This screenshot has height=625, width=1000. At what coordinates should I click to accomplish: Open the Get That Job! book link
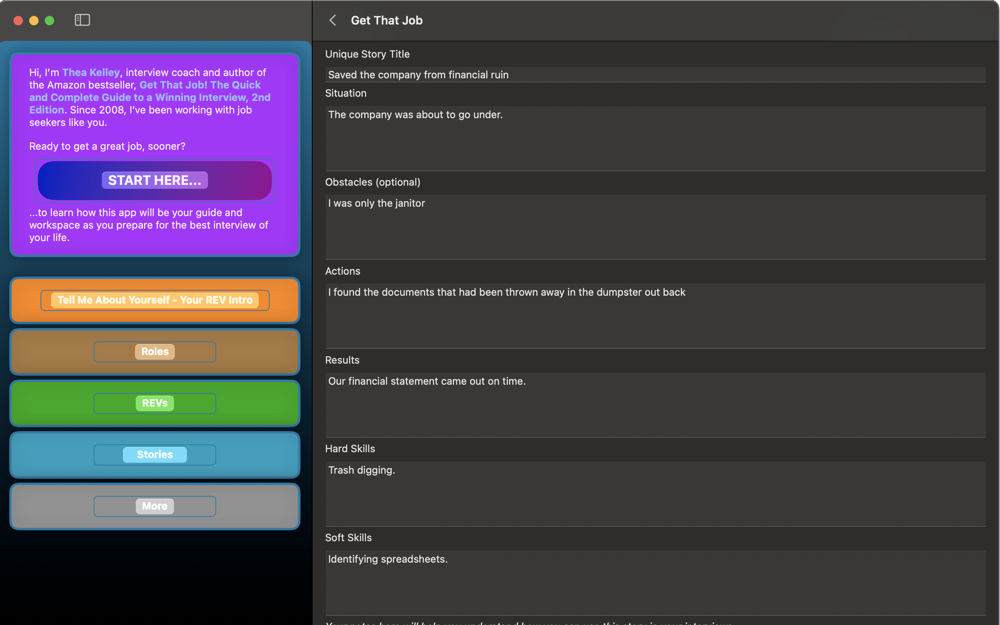(x=150, y=97)
